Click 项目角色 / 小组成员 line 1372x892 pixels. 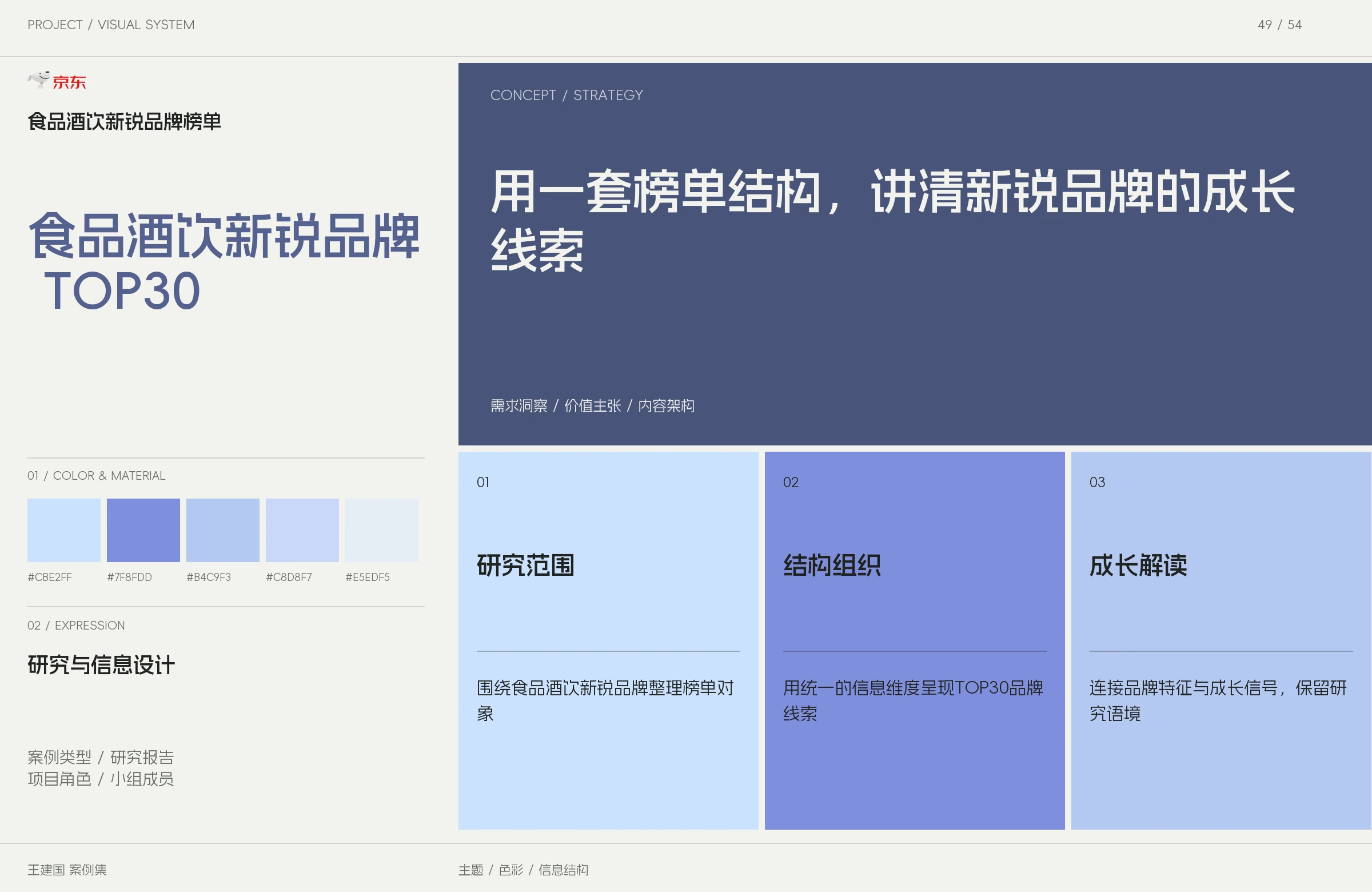pos(101,779)
